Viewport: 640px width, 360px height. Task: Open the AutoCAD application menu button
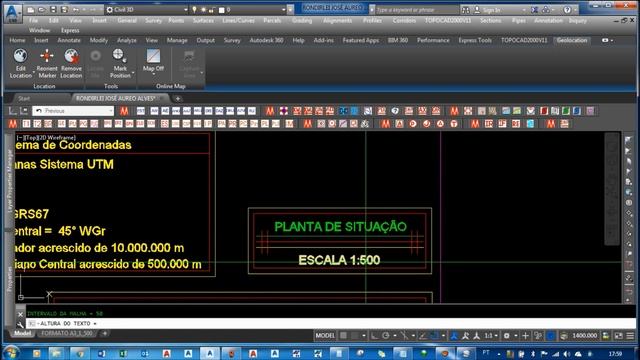tap(13, 13)
